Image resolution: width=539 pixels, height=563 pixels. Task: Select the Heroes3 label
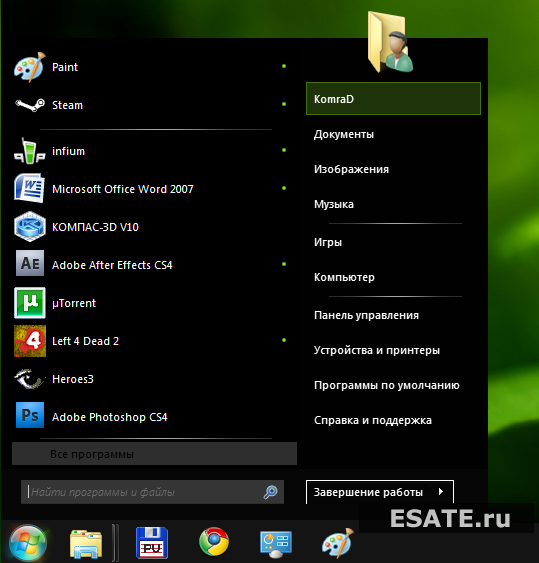click(x=73, y=379)
